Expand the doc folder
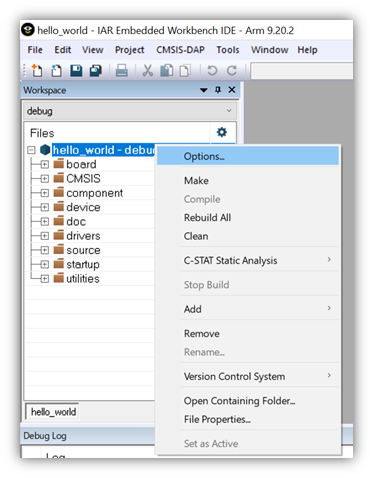The image size is (373, 478). coord(44,222)
